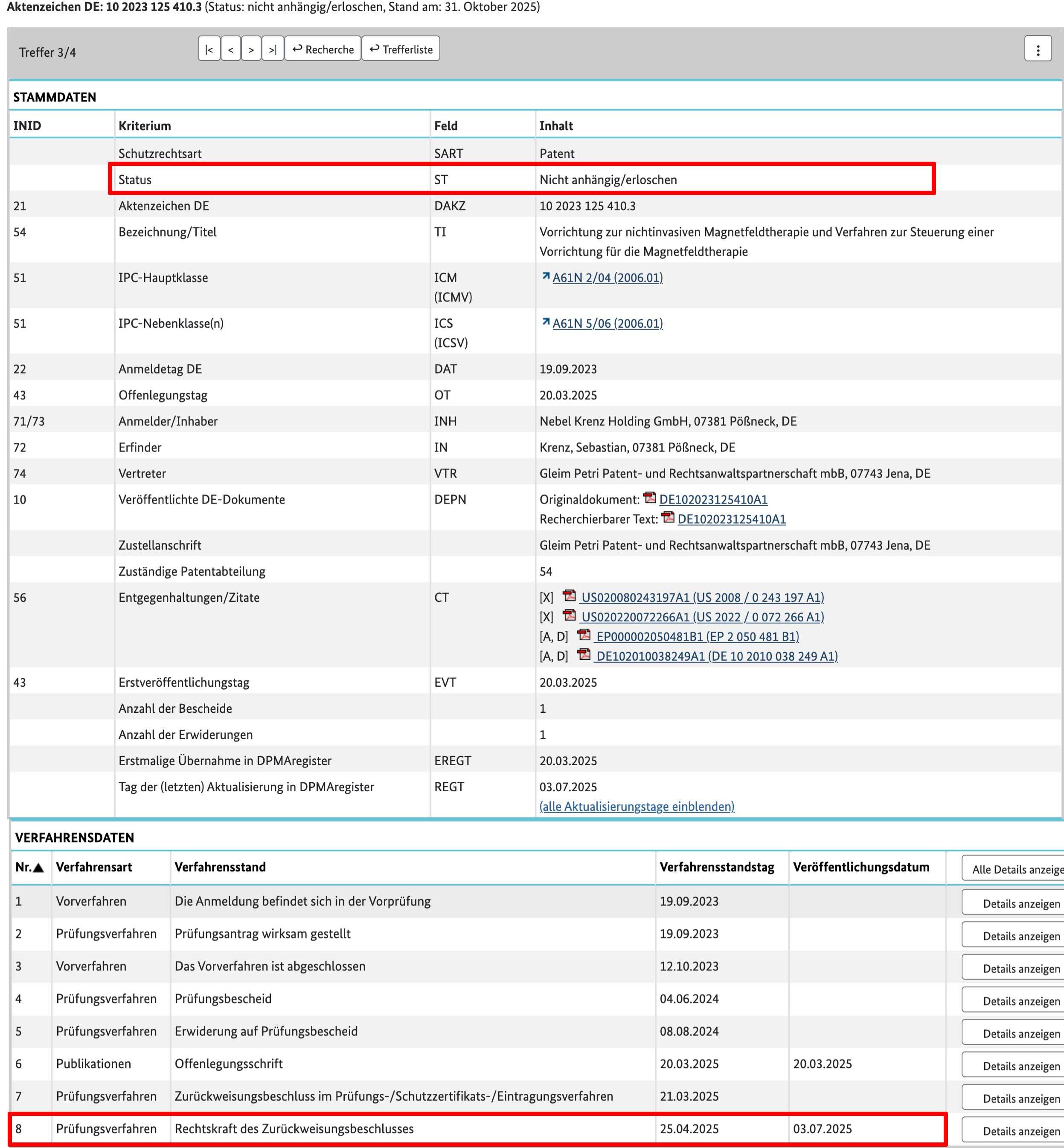Return to Recherche search page

[x=323, y=50]
